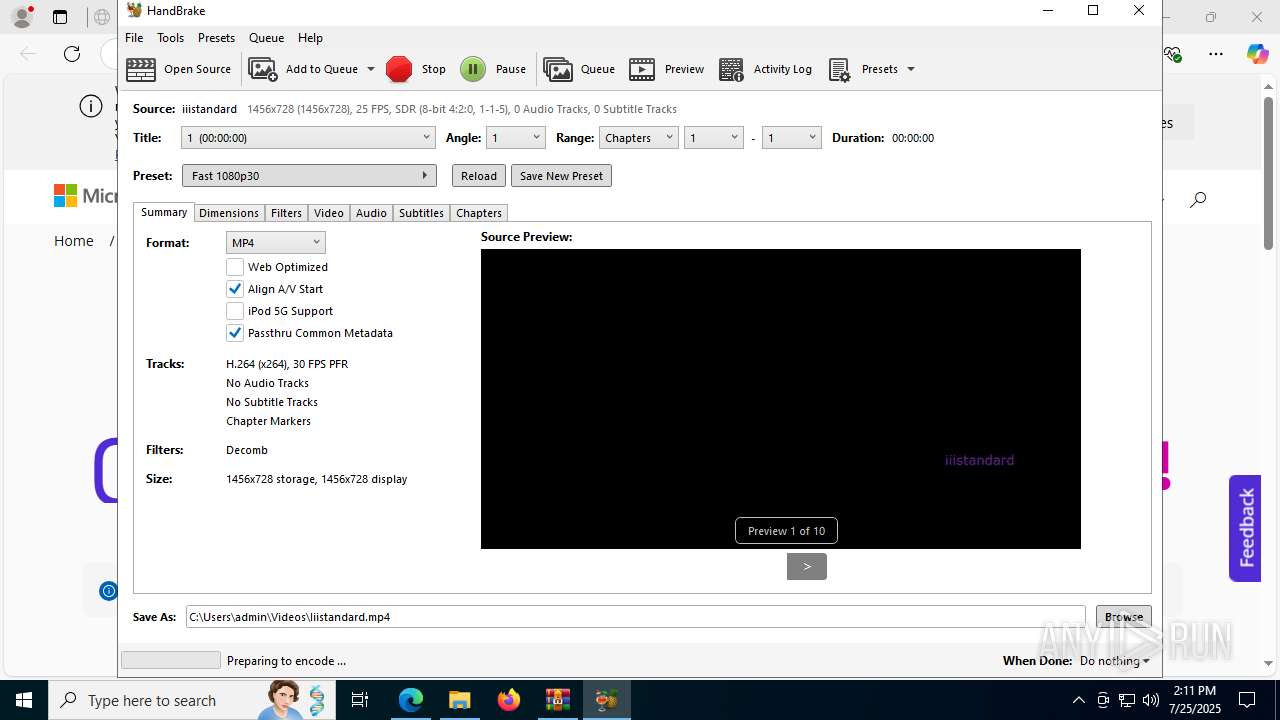Open the Angle dropdown
This screenshot has width=1280, height=720.
coord(515,138)
